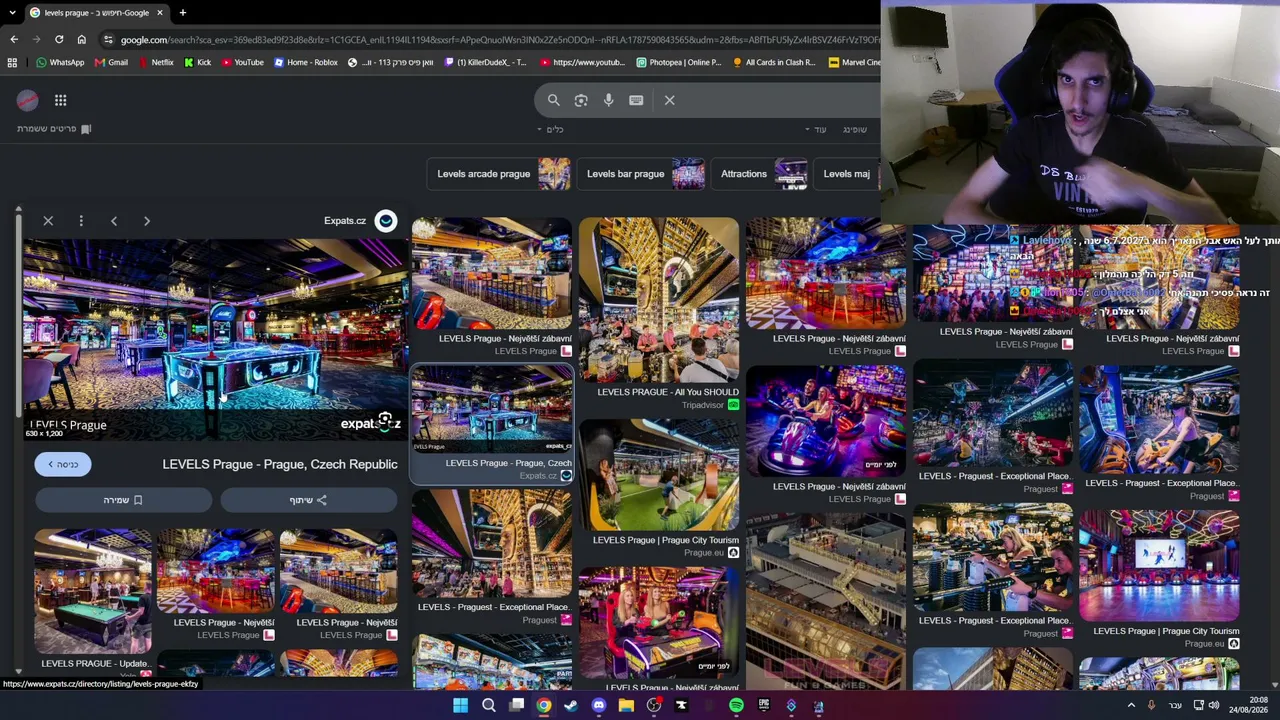Select the levels prague Google tab
Viewport: 1280px width, 720px height.
point(96,13)
